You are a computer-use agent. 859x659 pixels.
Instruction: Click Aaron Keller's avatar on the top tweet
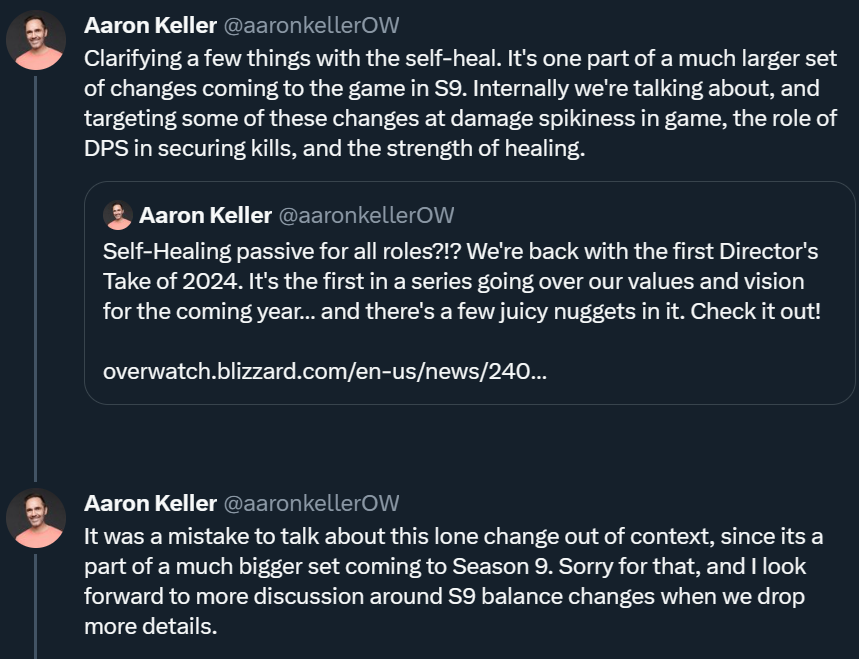click(x=37, y=40)
